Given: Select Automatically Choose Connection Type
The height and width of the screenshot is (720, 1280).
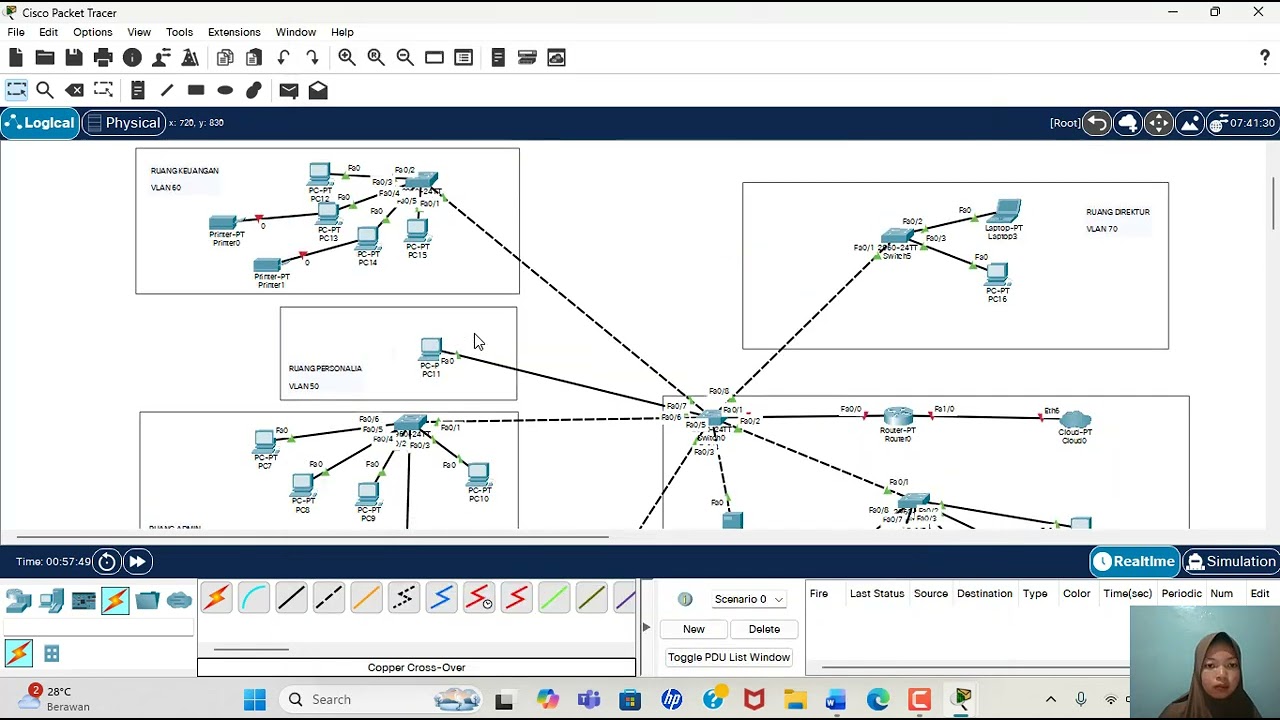Looking at the screenshot, I should click(216, 598).
